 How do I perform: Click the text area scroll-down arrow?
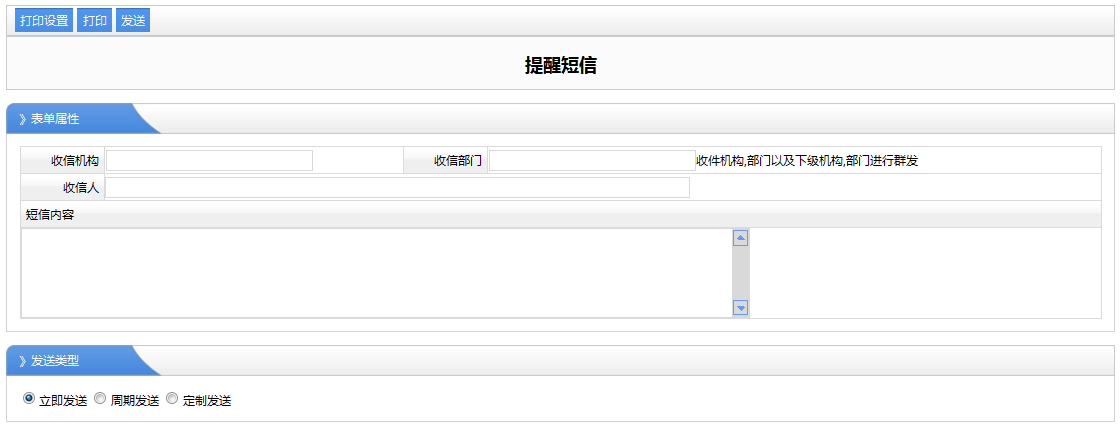[741, 308]
